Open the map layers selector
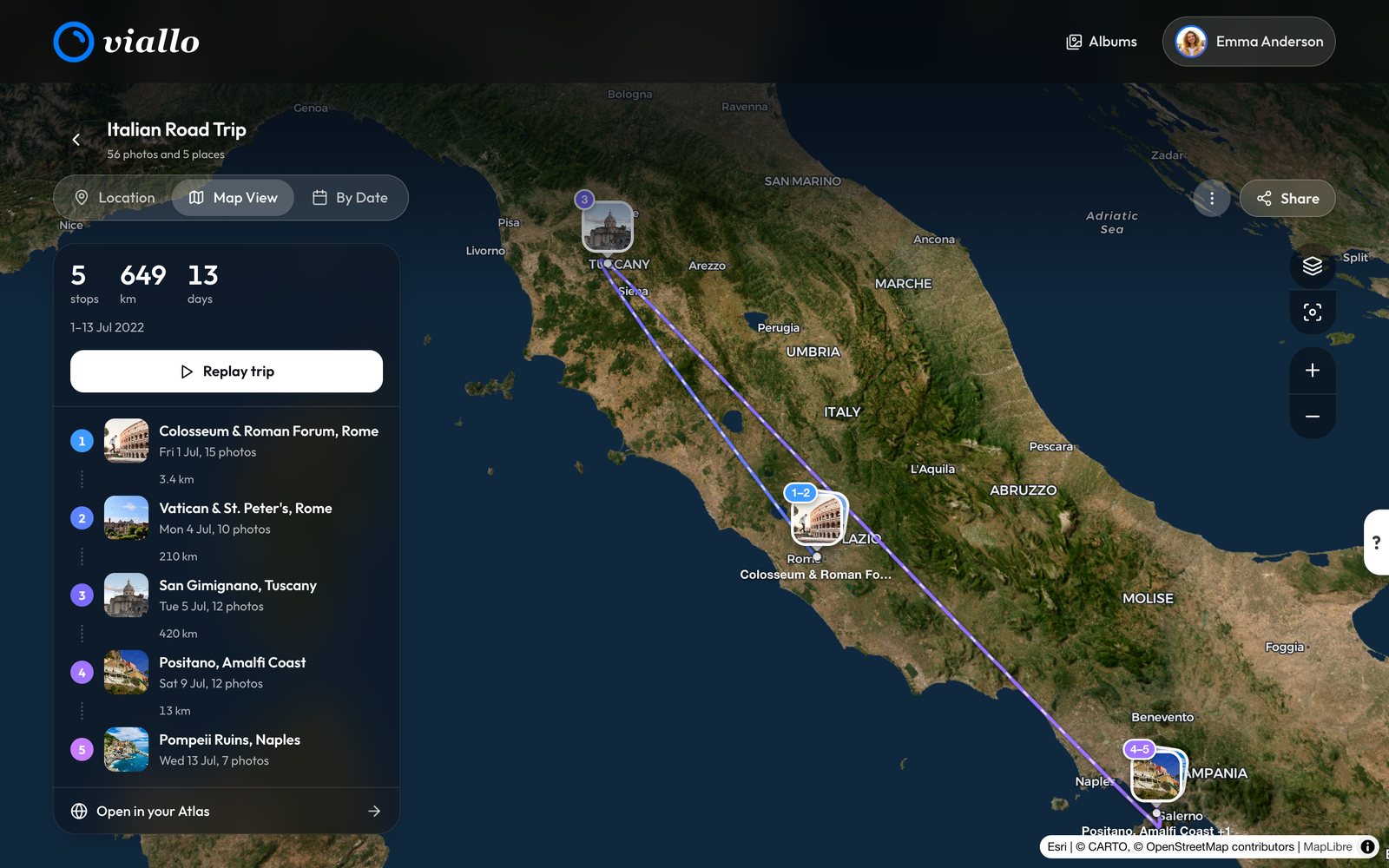The width and height of the screenshot is (1389, 868). [x=1313, y=266]
